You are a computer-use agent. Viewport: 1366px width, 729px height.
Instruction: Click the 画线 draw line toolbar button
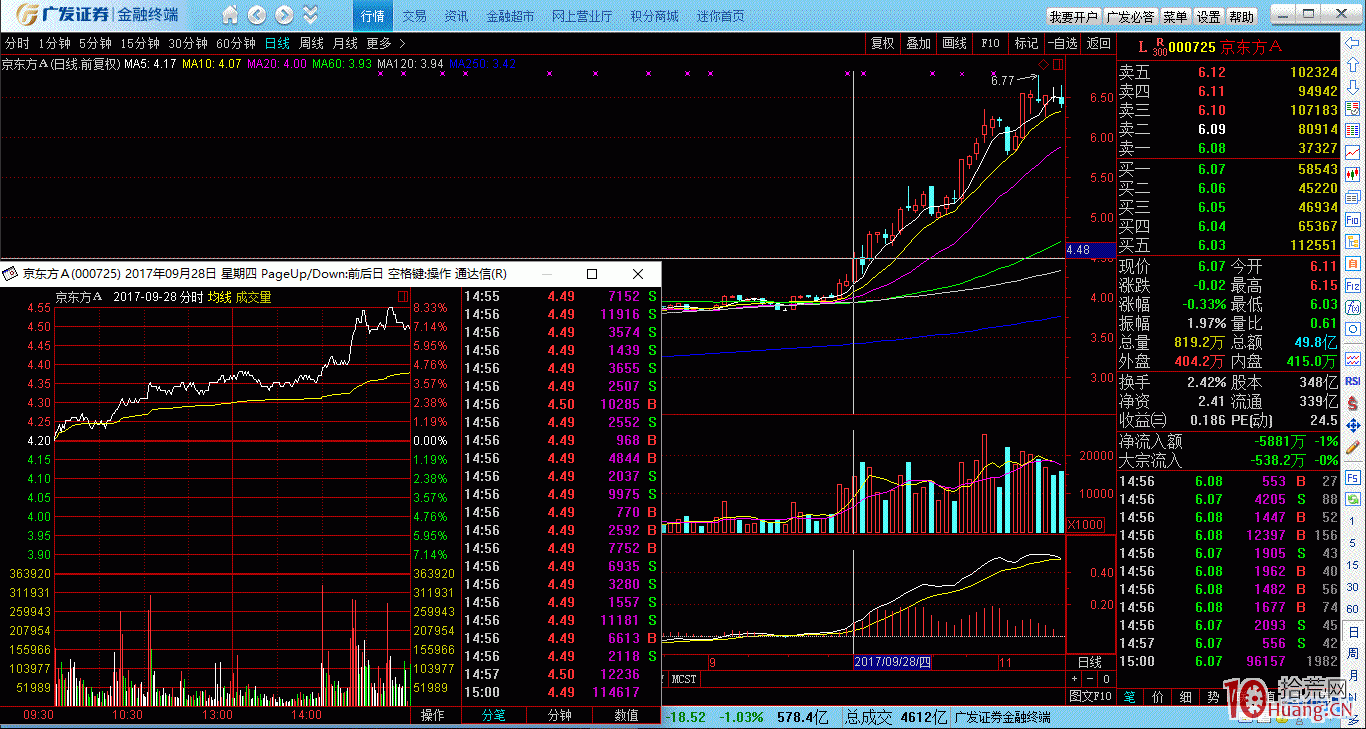[x=954, y=43]
